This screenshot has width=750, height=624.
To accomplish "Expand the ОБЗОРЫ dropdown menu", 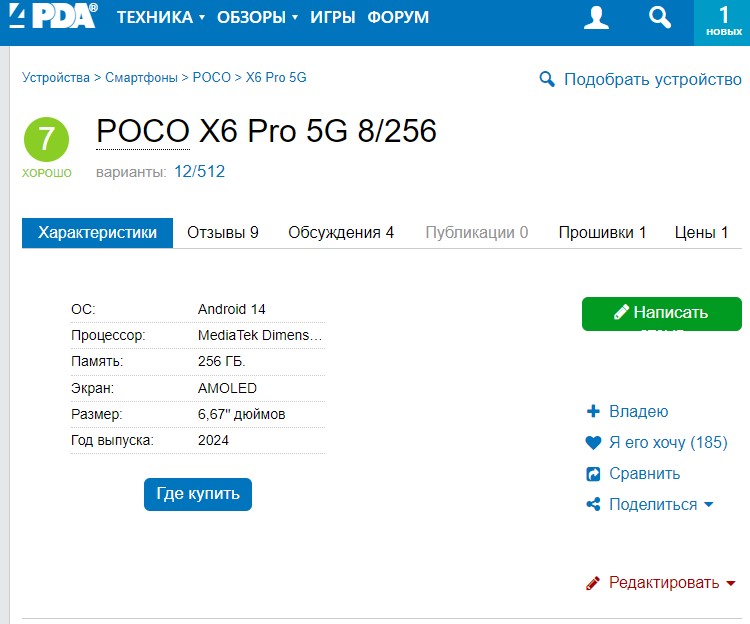I will tap(258, 17).
